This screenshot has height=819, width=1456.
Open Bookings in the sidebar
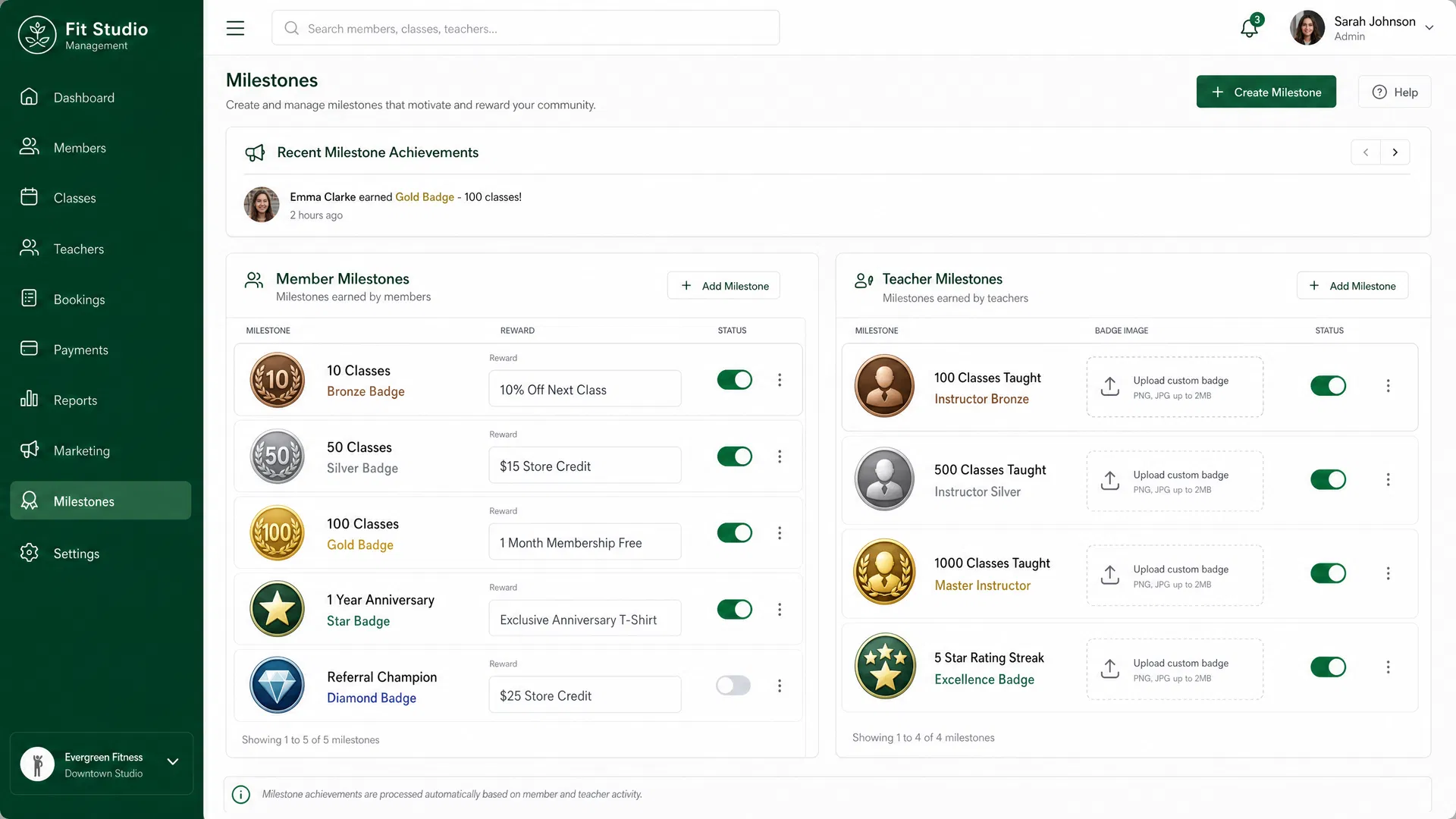pos(101,300)
